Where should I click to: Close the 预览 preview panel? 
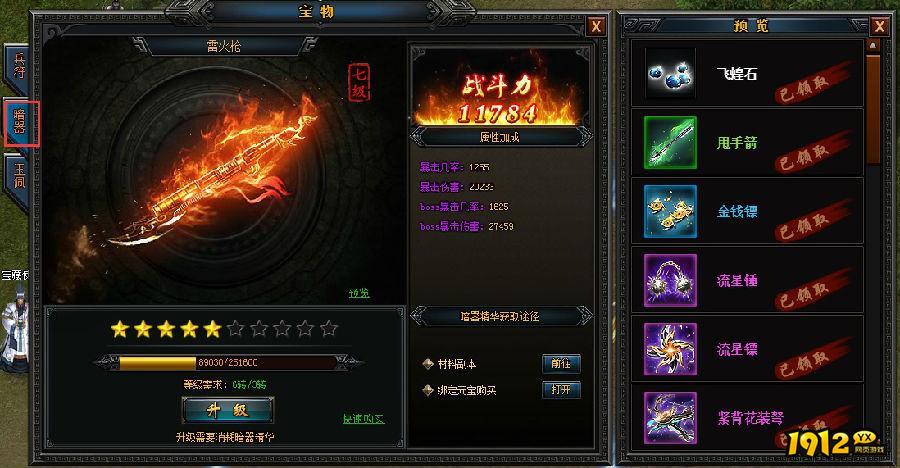point(879,26)
